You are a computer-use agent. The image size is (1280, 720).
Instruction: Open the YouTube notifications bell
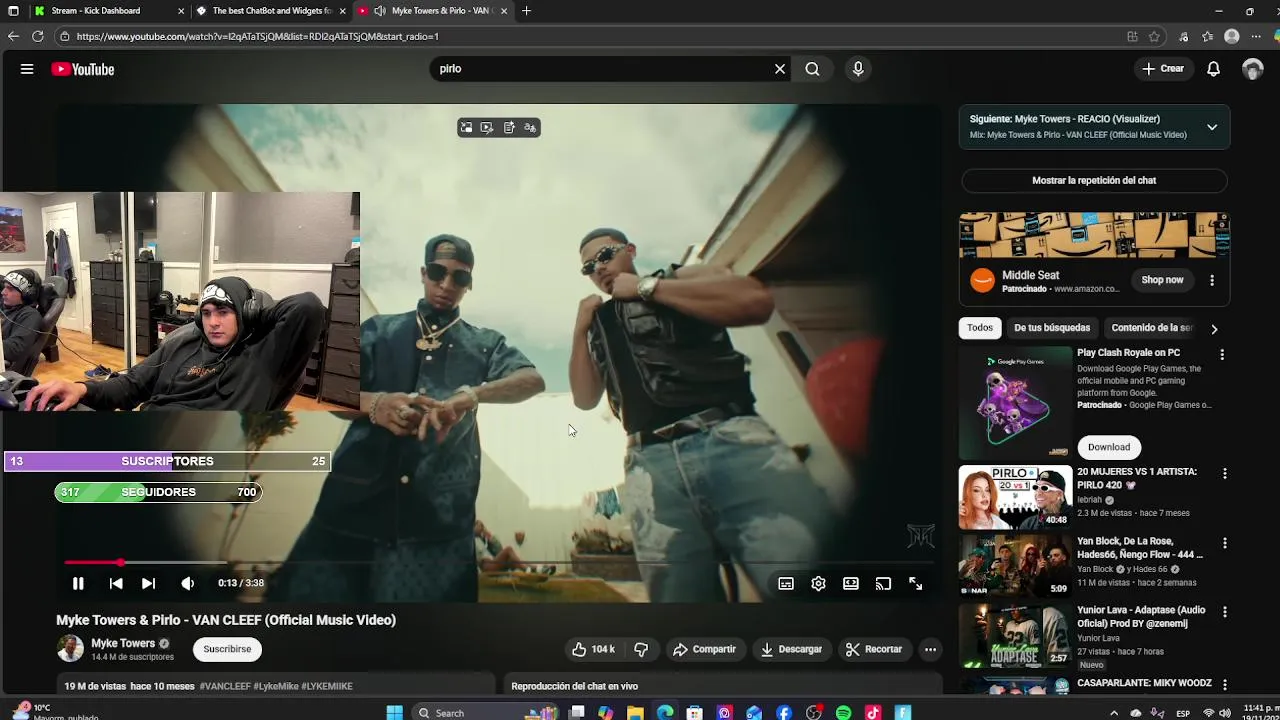coord(1213,69)
